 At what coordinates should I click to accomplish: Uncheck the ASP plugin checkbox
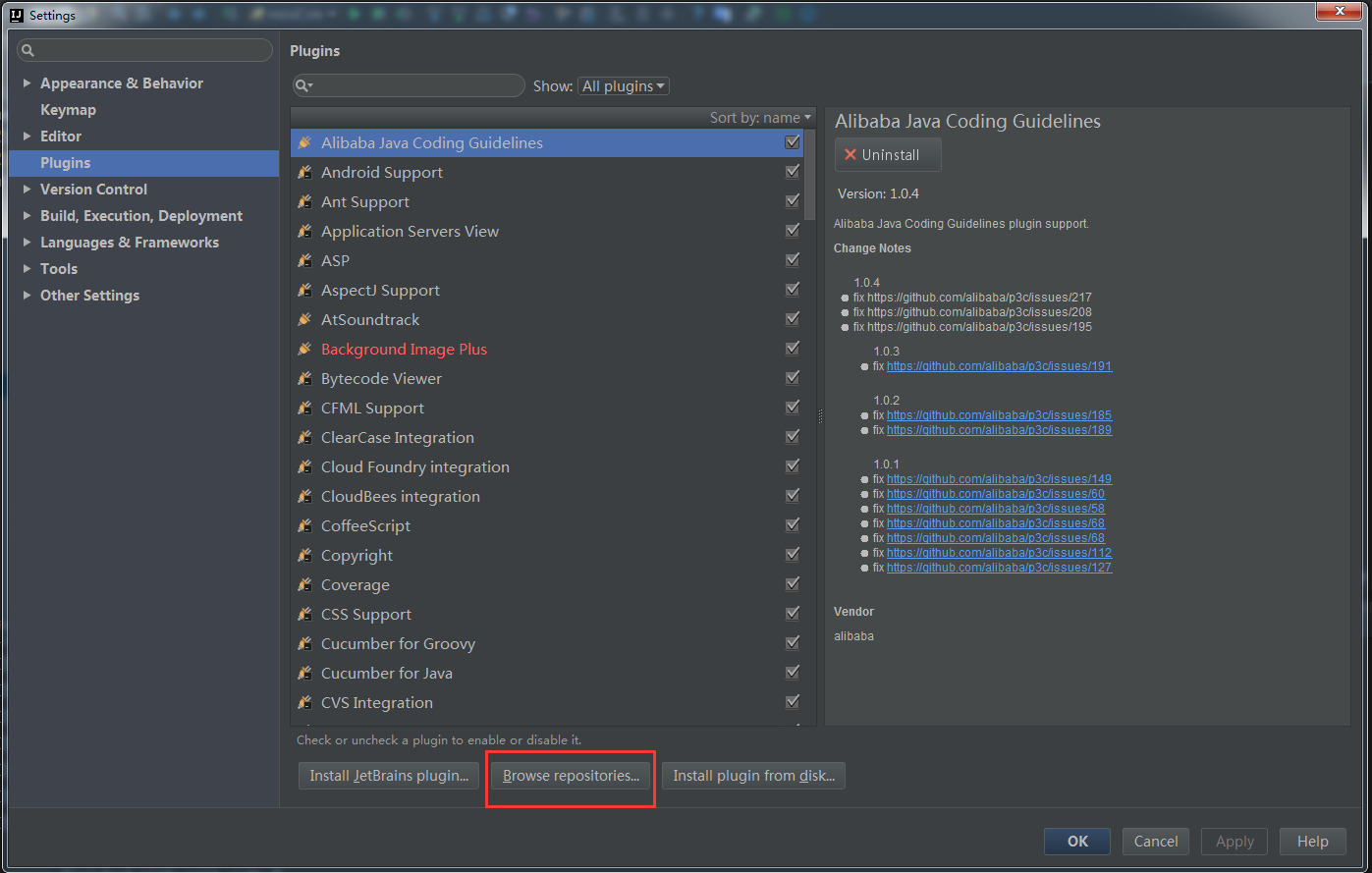click(x=793, y=260)
